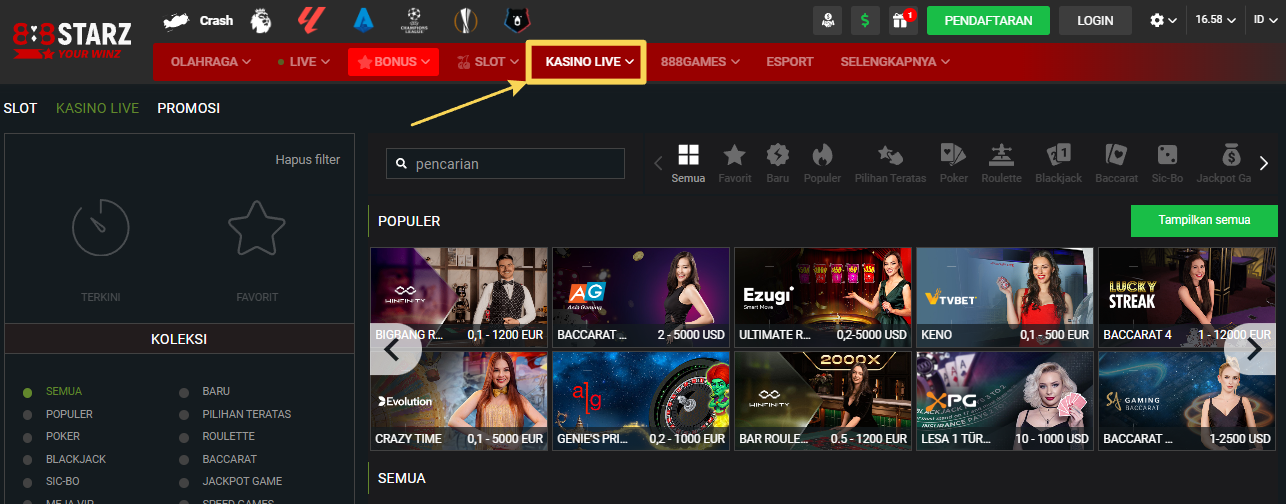Choose the Blackjack collection filter
The image size is (1286, 504).
(76, 460)
